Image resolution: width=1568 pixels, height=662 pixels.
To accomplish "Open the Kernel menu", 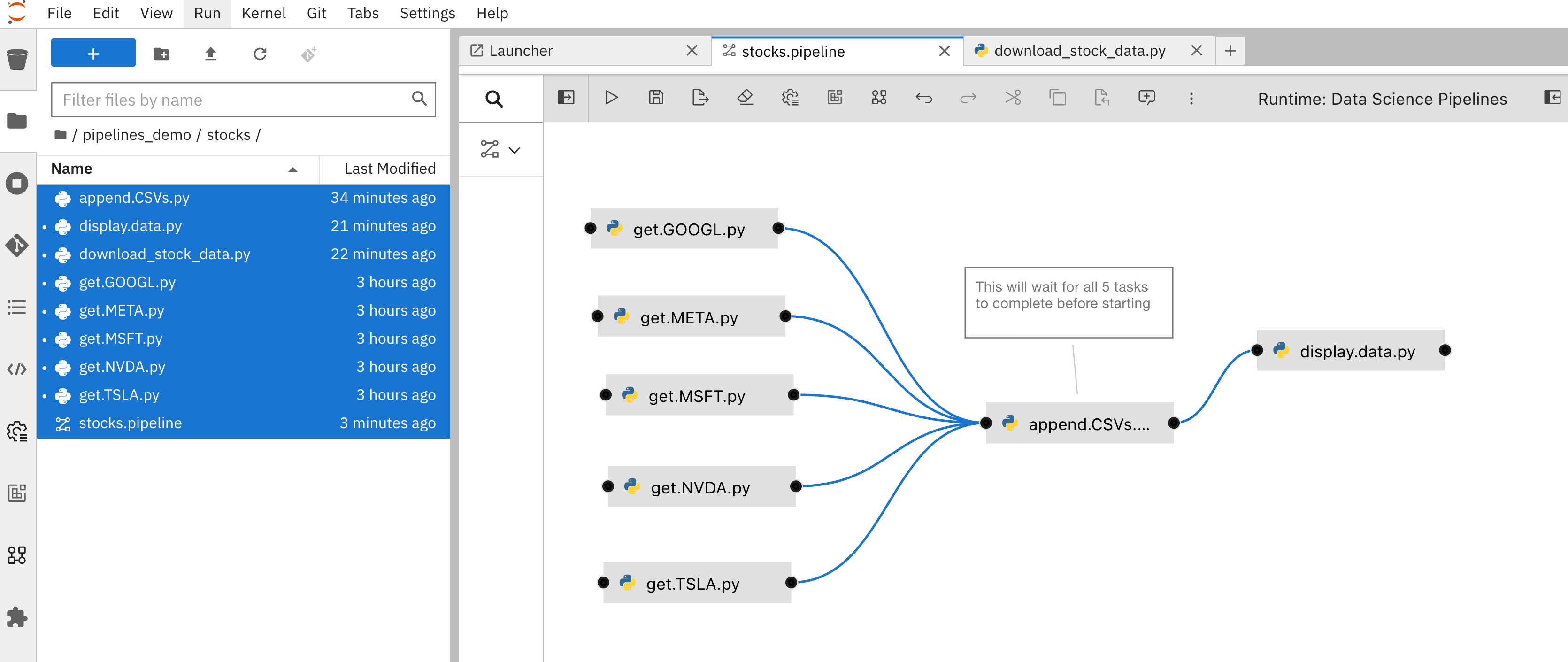I will [263, 13].
